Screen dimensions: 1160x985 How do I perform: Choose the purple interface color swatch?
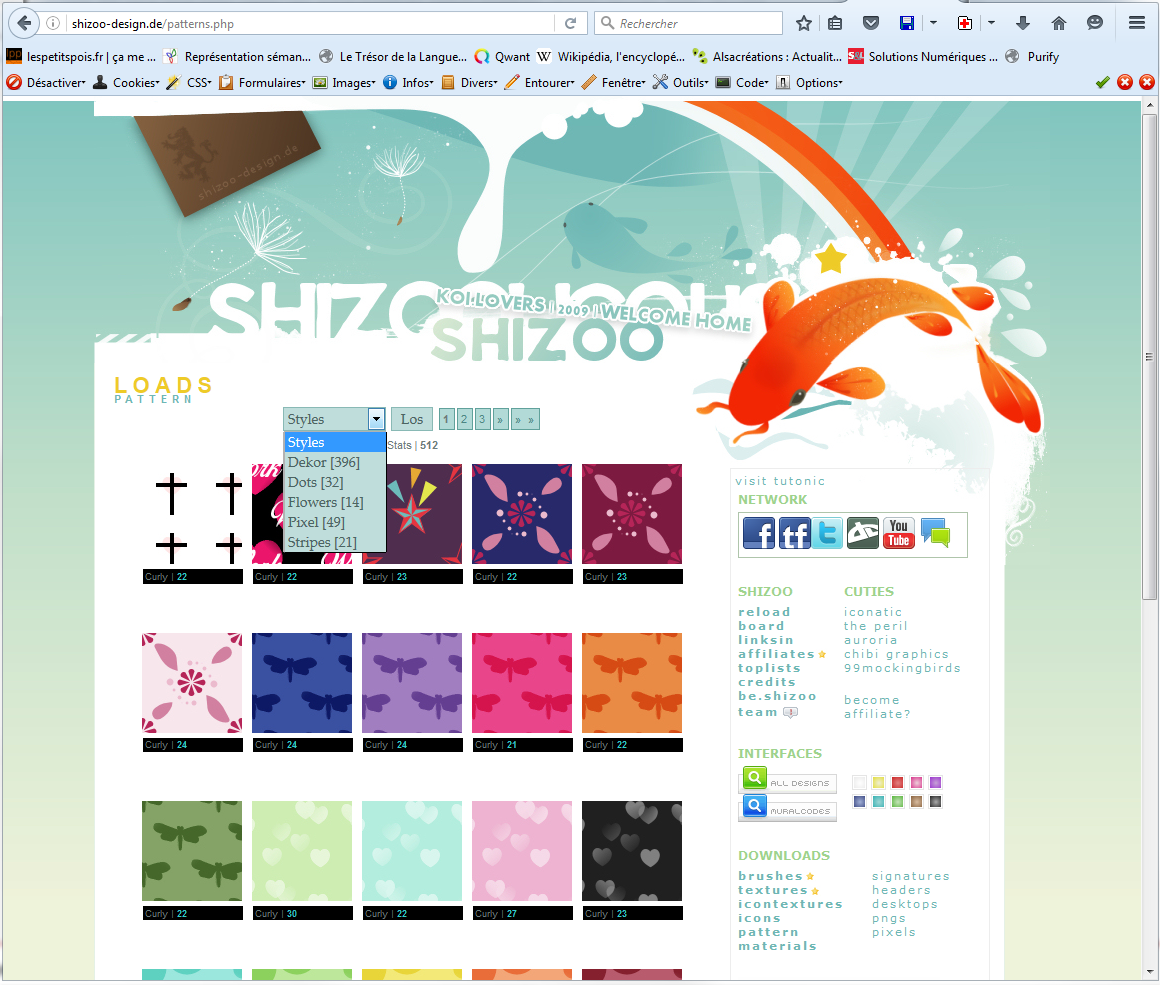click(x=936, y=783)
